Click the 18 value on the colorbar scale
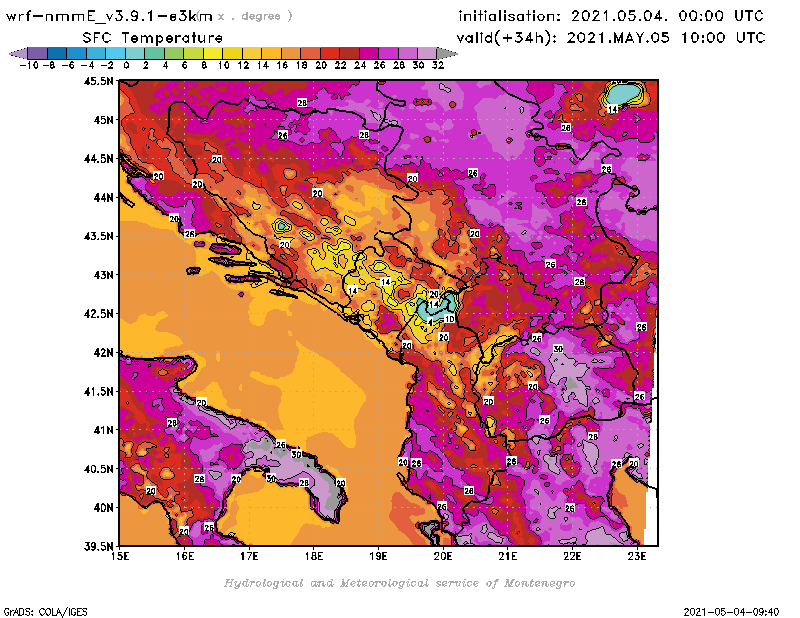Viewport: 800px width, 618px height. tap(301, 65)
